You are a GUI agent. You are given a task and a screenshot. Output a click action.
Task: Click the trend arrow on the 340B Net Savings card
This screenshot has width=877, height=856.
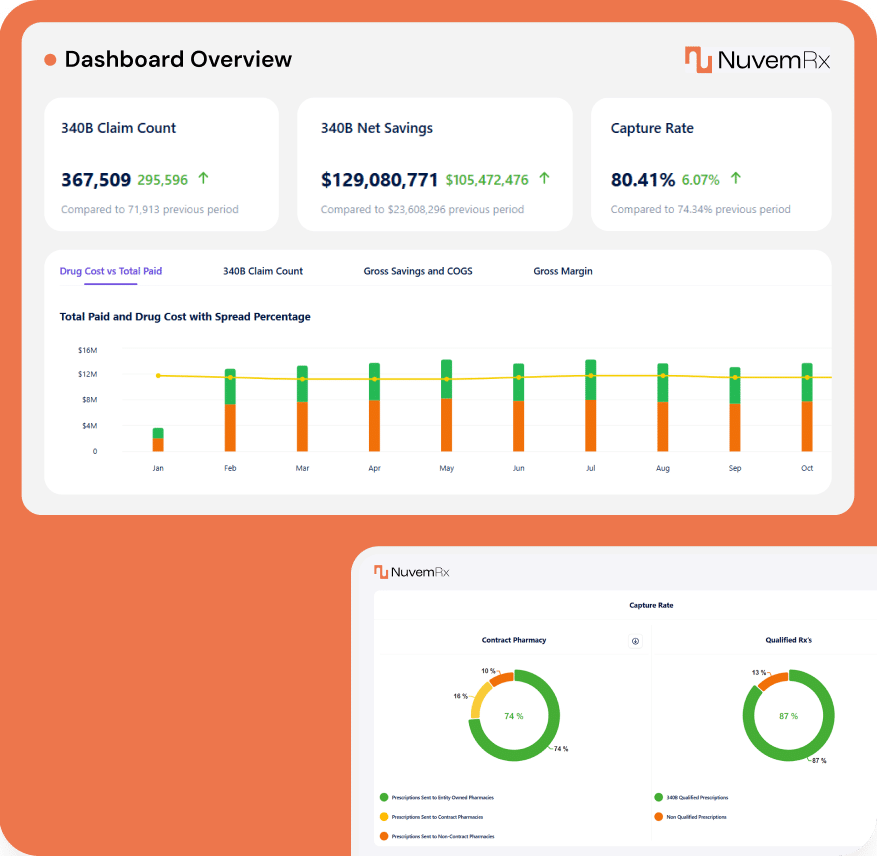pyautogui.click(x=545, y=176)
